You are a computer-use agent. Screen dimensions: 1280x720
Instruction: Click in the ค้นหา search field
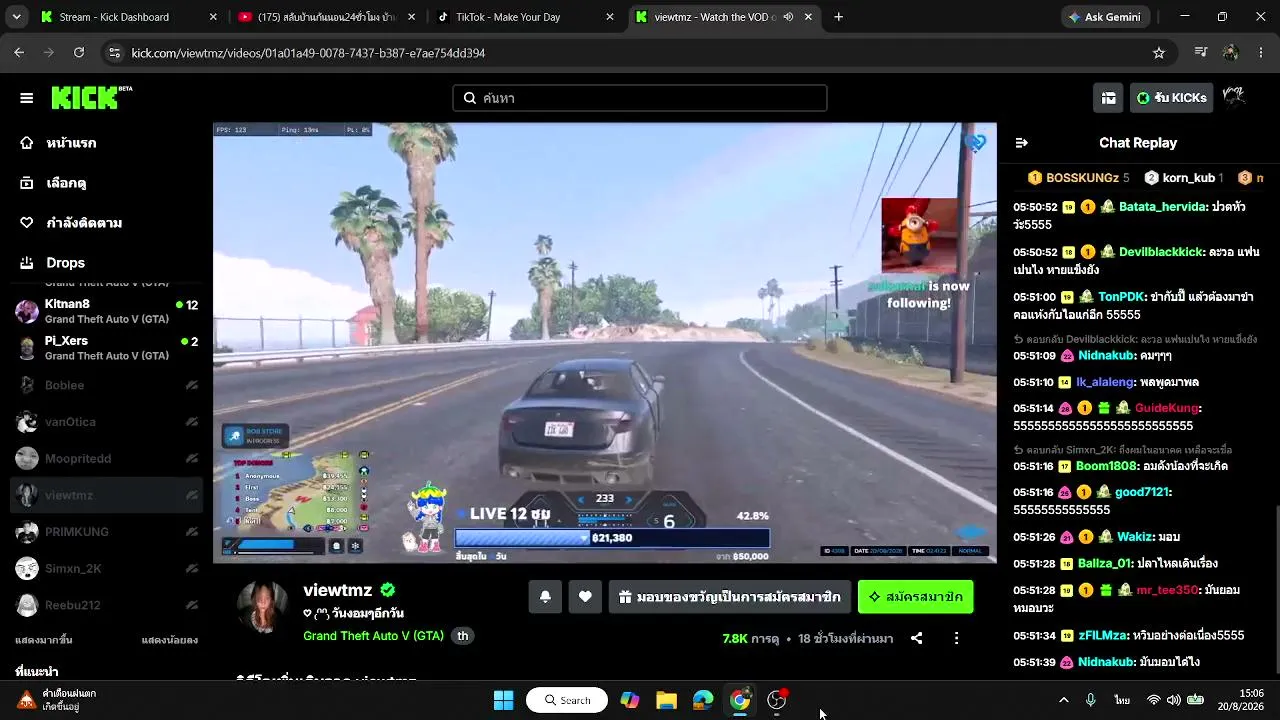tap(640, 98)
